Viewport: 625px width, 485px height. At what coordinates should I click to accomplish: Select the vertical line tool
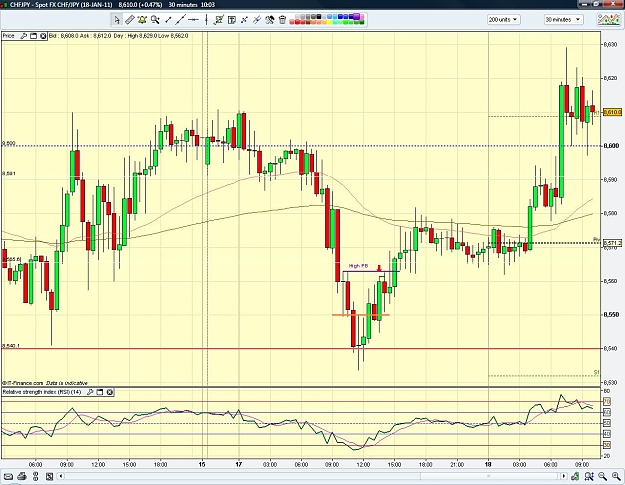tap(206, 20)
